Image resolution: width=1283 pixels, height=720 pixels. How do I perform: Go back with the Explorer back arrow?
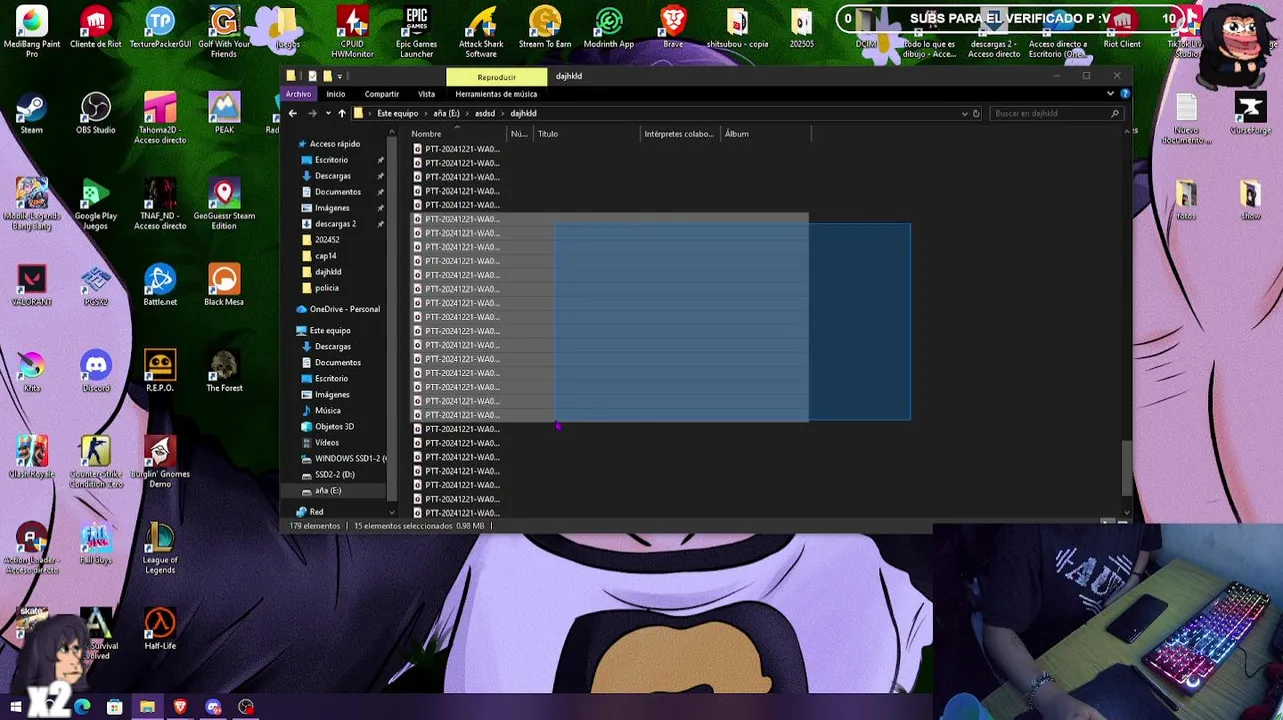[293, 113]
